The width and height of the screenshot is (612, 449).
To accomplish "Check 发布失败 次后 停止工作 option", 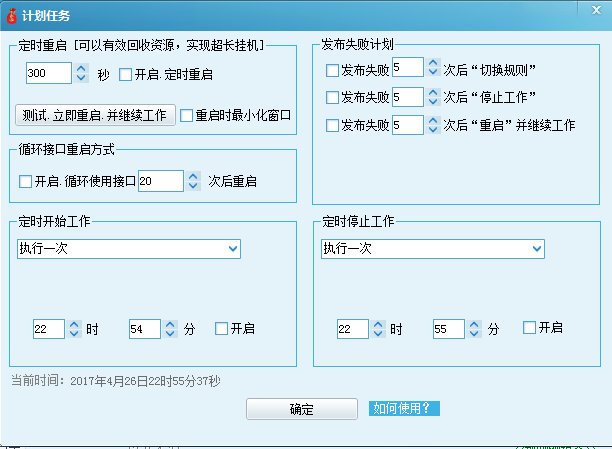I will tap(332, 97).
